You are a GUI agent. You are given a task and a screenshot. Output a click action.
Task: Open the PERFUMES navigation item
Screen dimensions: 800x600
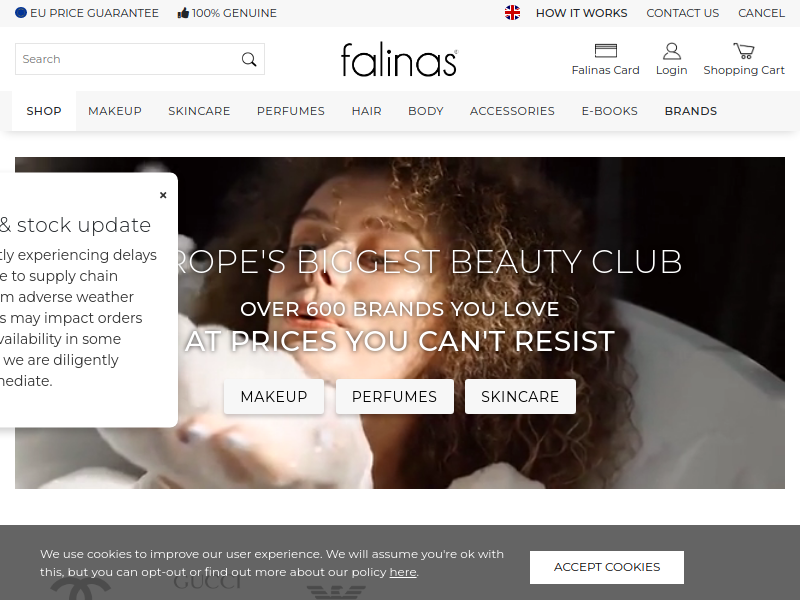pos(291,111)
